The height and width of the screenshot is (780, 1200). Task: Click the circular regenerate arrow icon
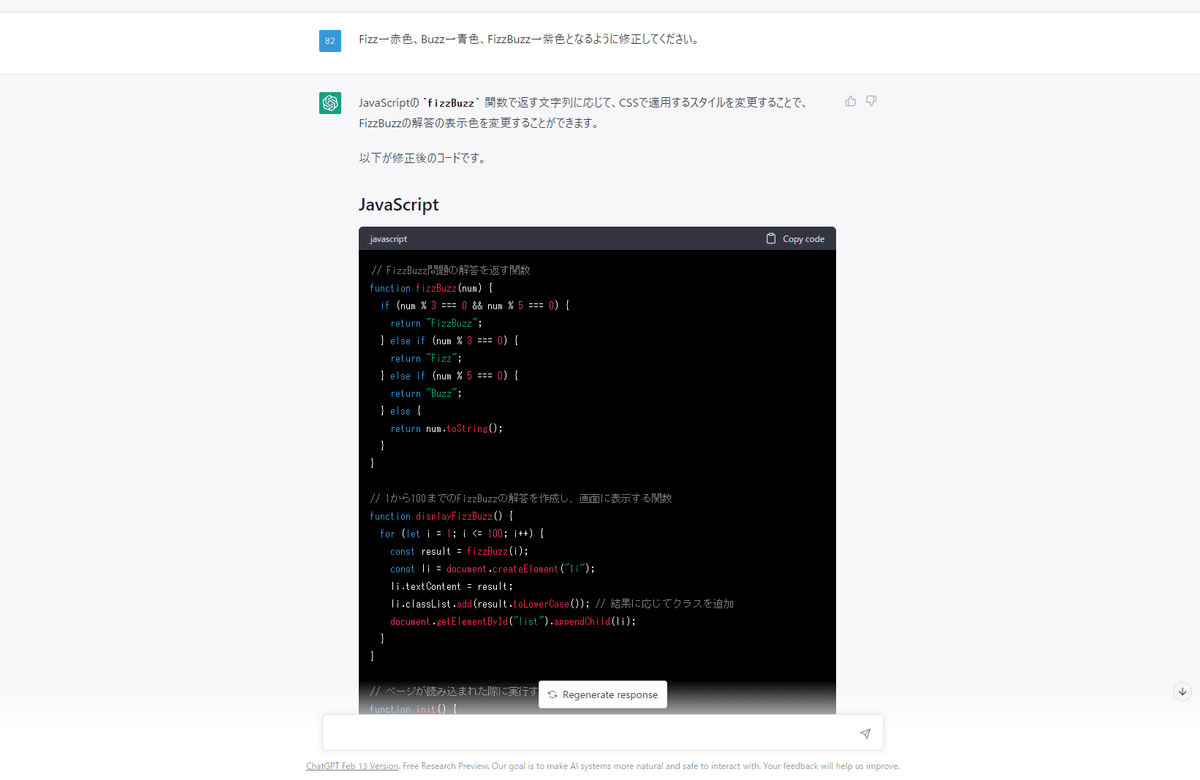point(552,694)
